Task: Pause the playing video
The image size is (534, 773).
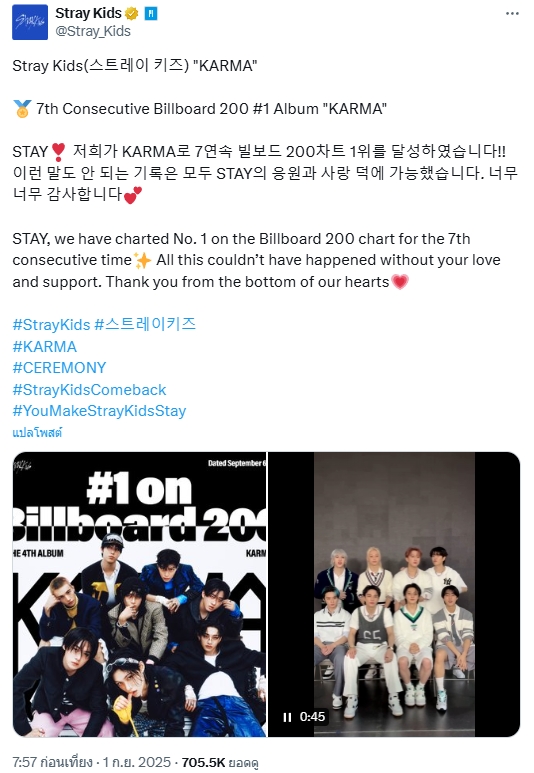Action: (x=287, y=717)
